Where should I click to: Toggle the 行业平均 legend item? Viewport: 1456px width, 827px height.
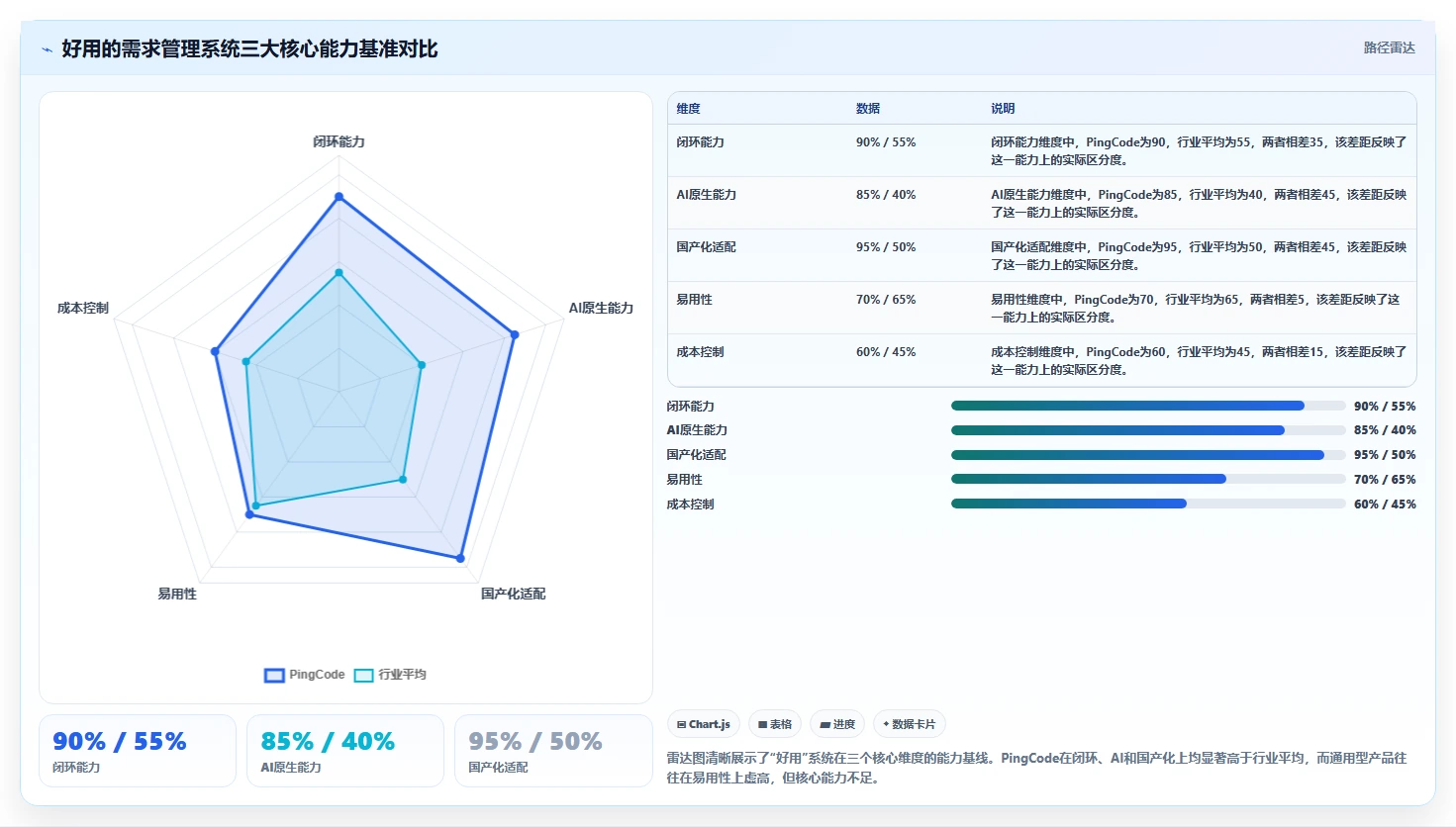point(390,675)
